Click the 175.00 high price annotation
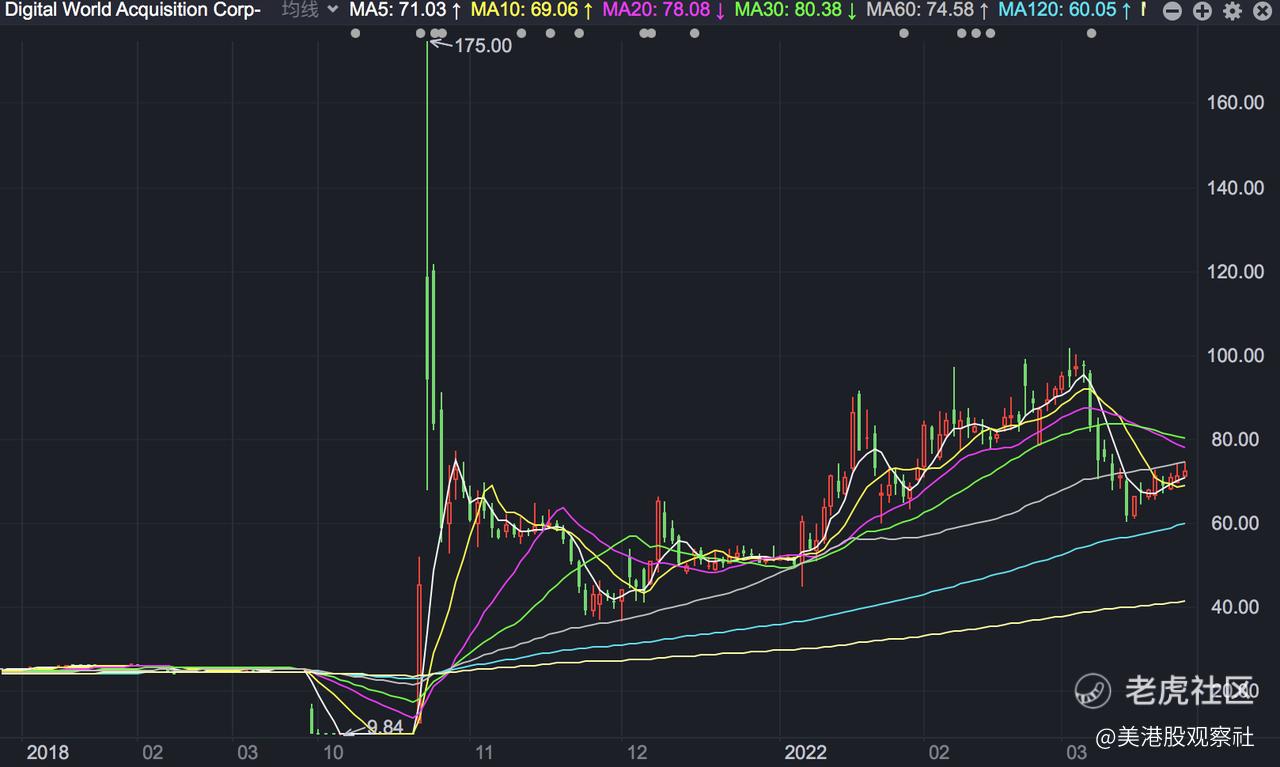The height and width of the screenshot is (767, 1280). click(483, 45)
